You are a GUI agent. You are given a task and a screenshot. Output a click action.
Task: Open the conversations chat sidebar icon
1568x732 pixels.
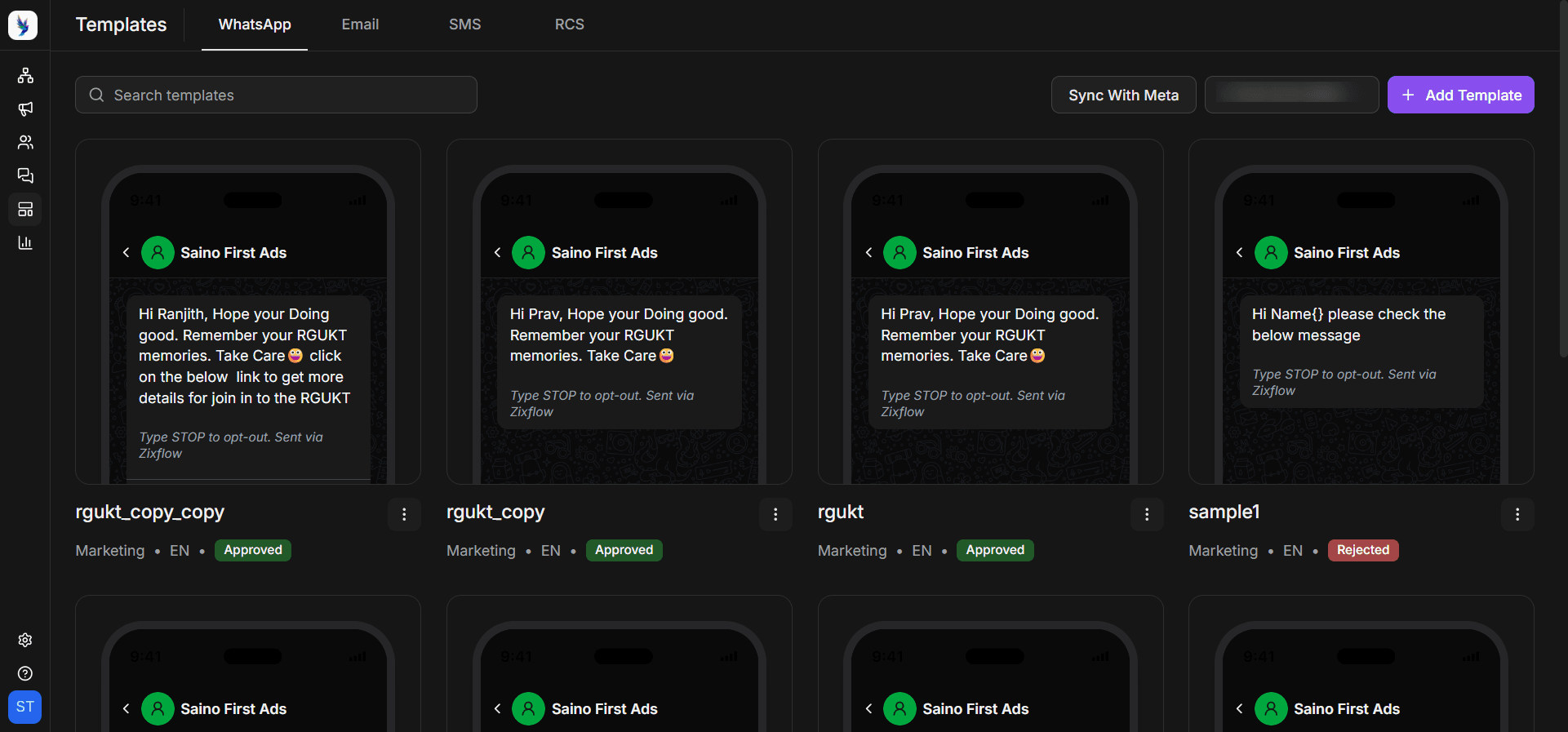[25, 175]
